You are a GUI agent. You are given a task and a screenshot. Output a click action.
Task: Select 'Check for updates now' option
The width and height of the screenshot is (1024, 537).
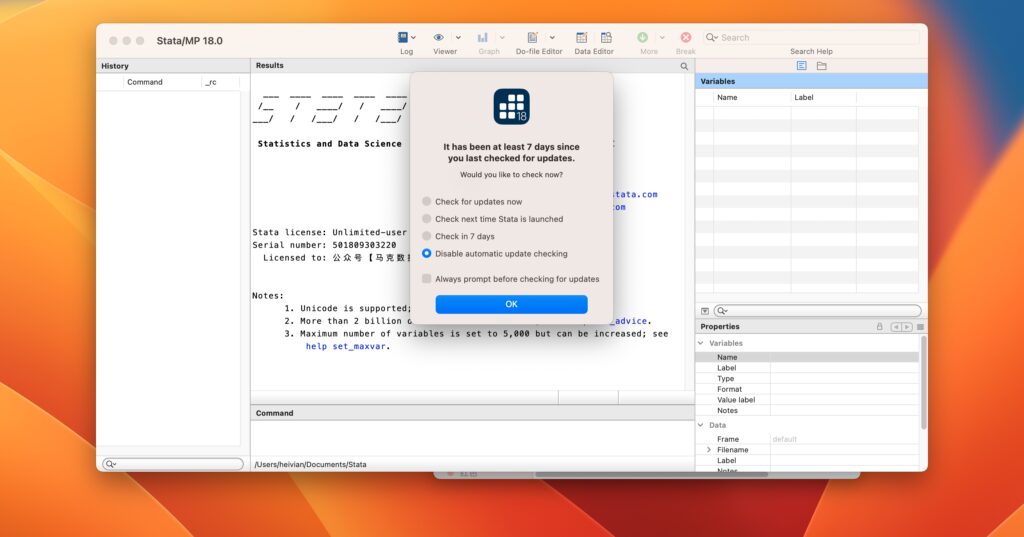tap(426, 201)
